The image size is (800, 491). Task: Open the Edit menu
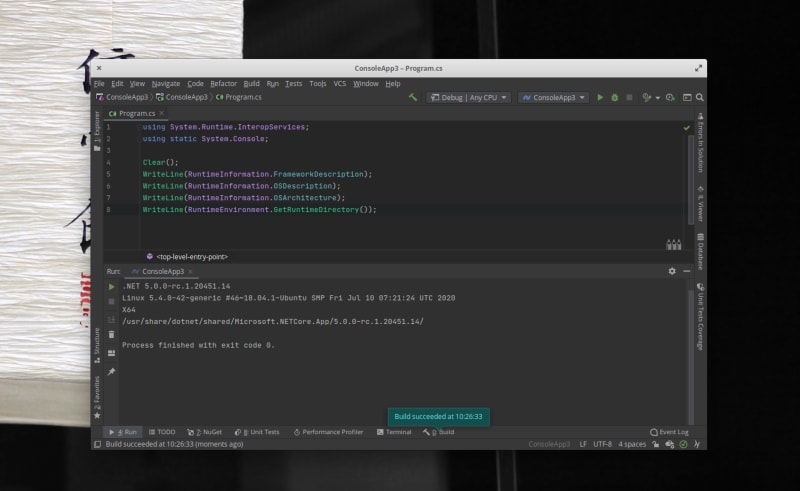pos(117,83)
